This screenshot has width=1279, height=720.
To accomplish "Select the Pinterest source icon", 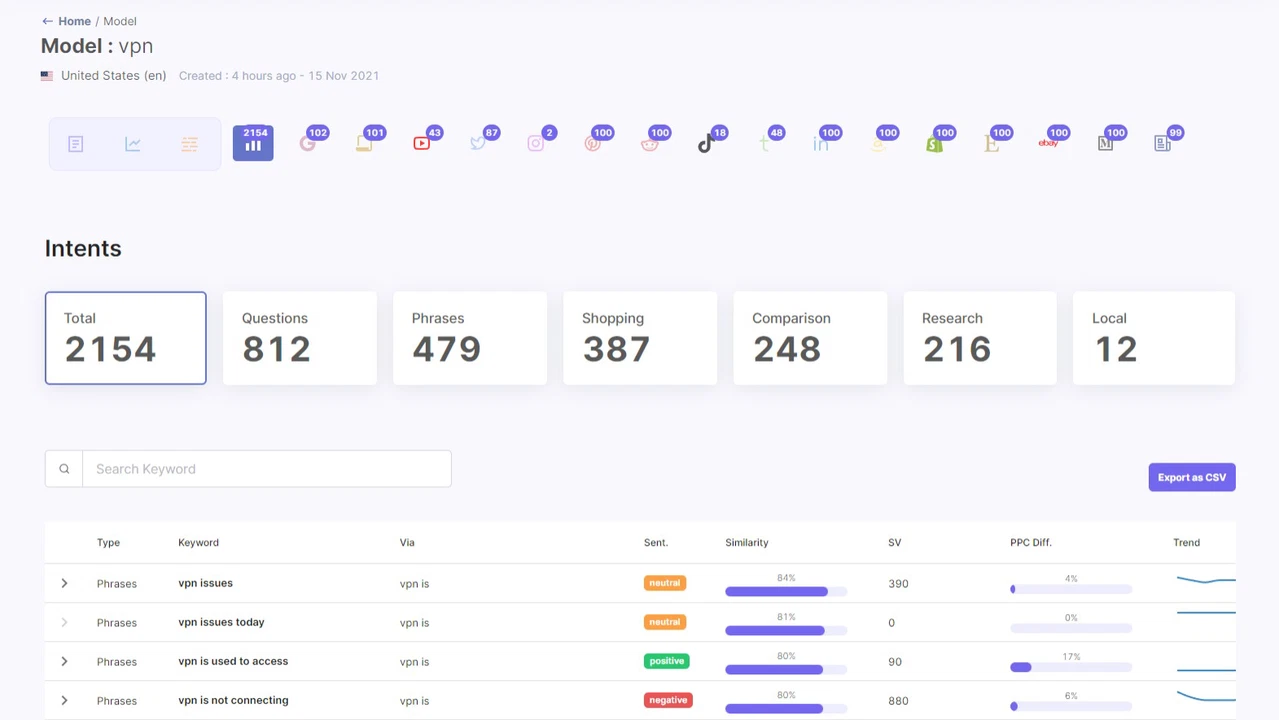I will tap(593, 144).
